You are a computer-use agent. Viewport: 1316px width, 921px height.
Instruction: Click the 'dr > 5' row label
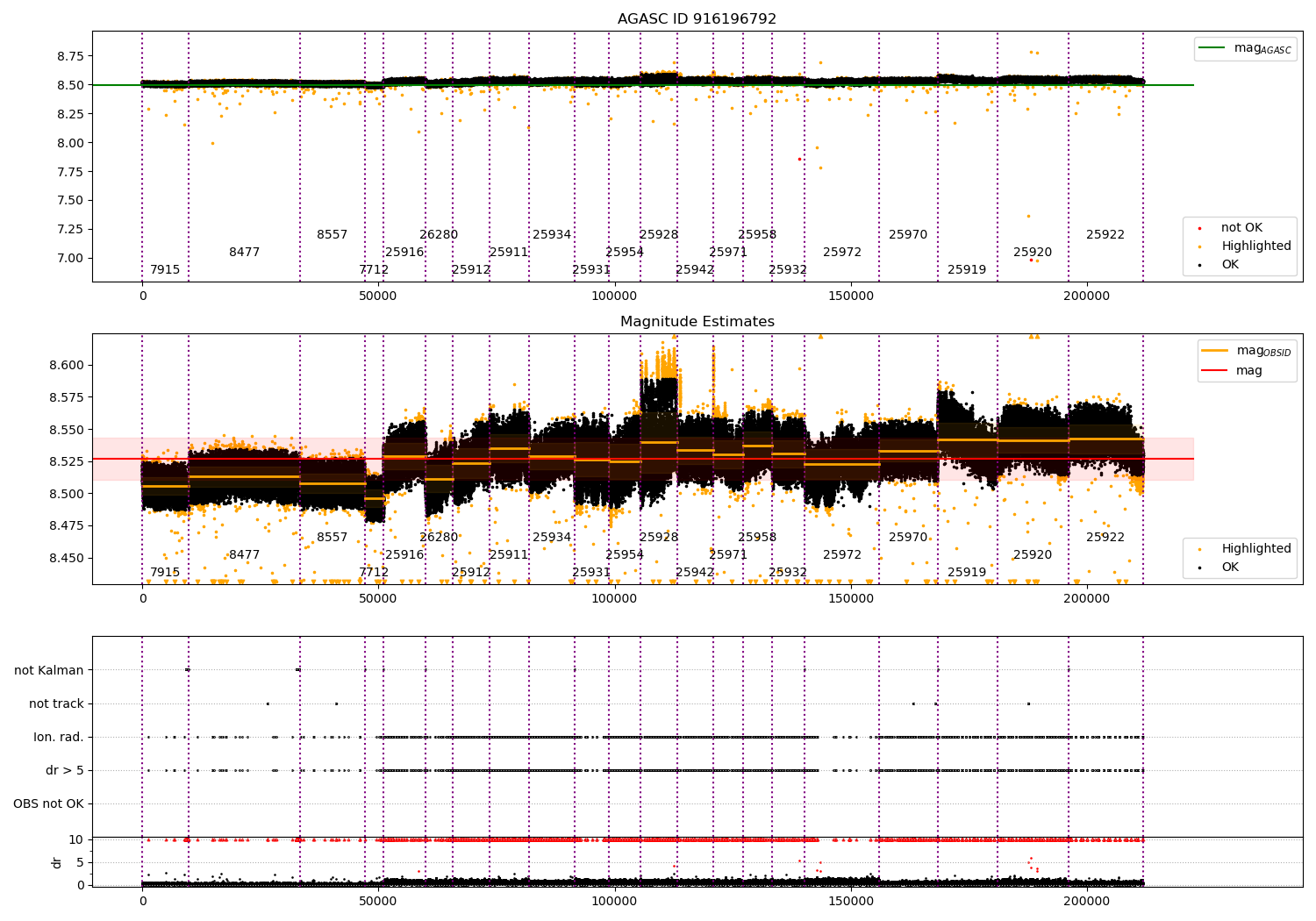click(x=65, y=770)
